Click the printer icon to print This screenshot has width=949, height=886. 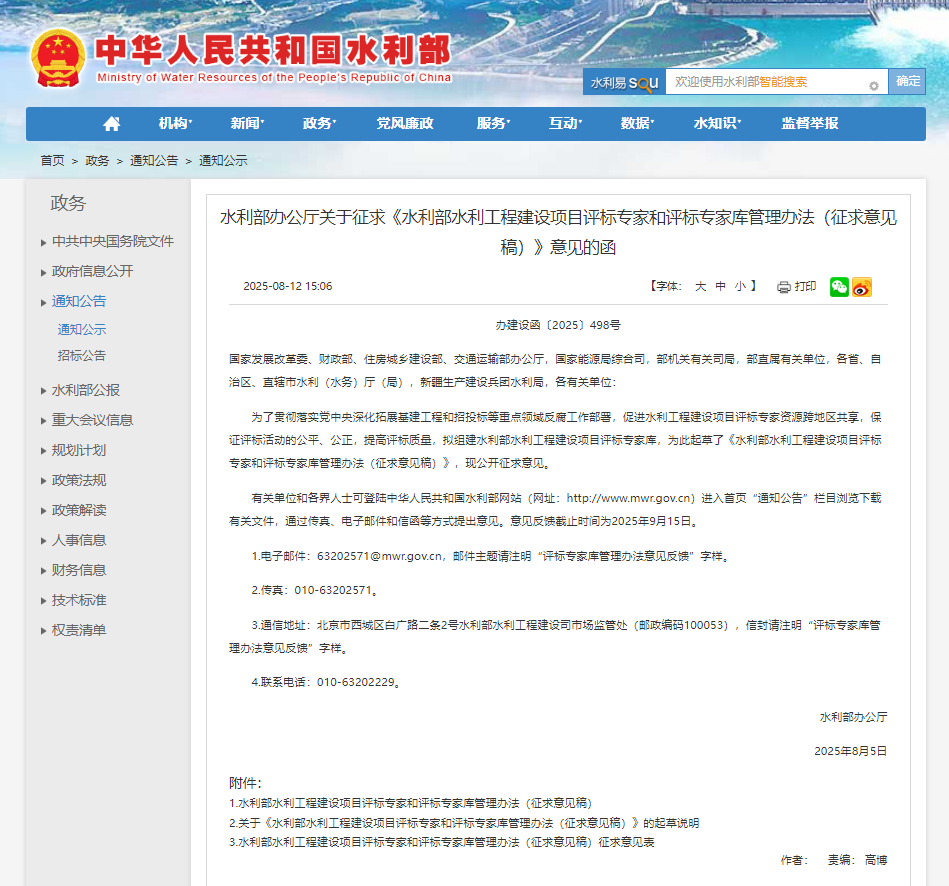(x=784, y=287)
